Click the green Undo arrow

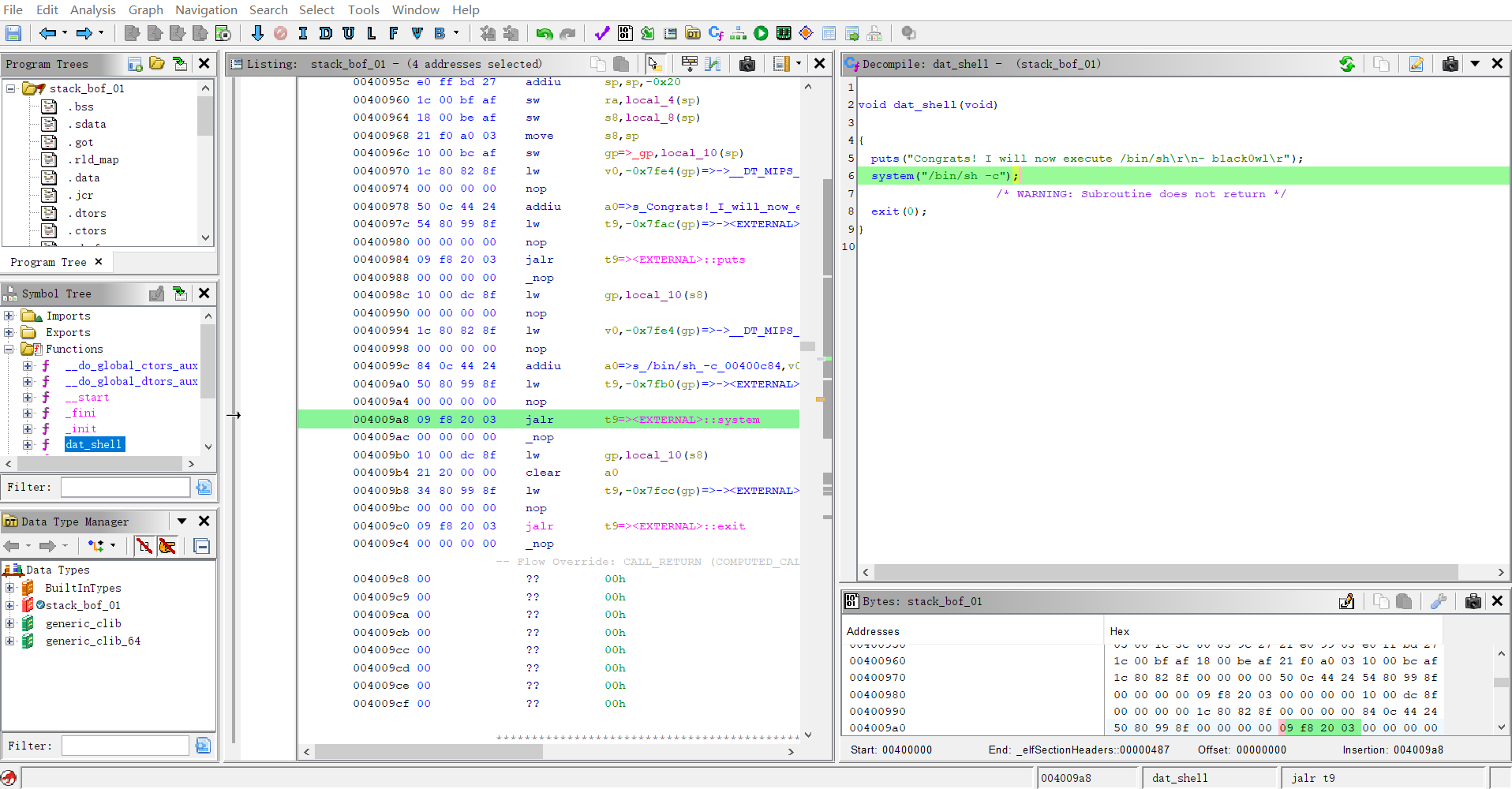pos(545,33)
